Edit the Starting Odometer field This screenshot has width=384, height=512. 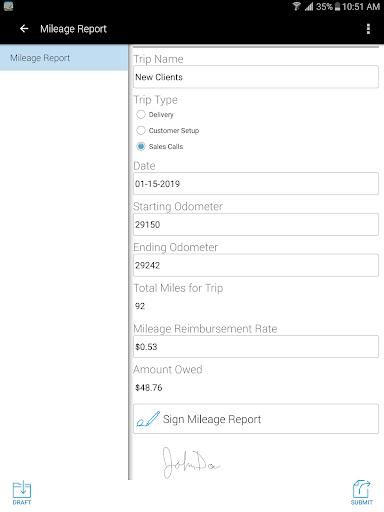coord(256,225)
